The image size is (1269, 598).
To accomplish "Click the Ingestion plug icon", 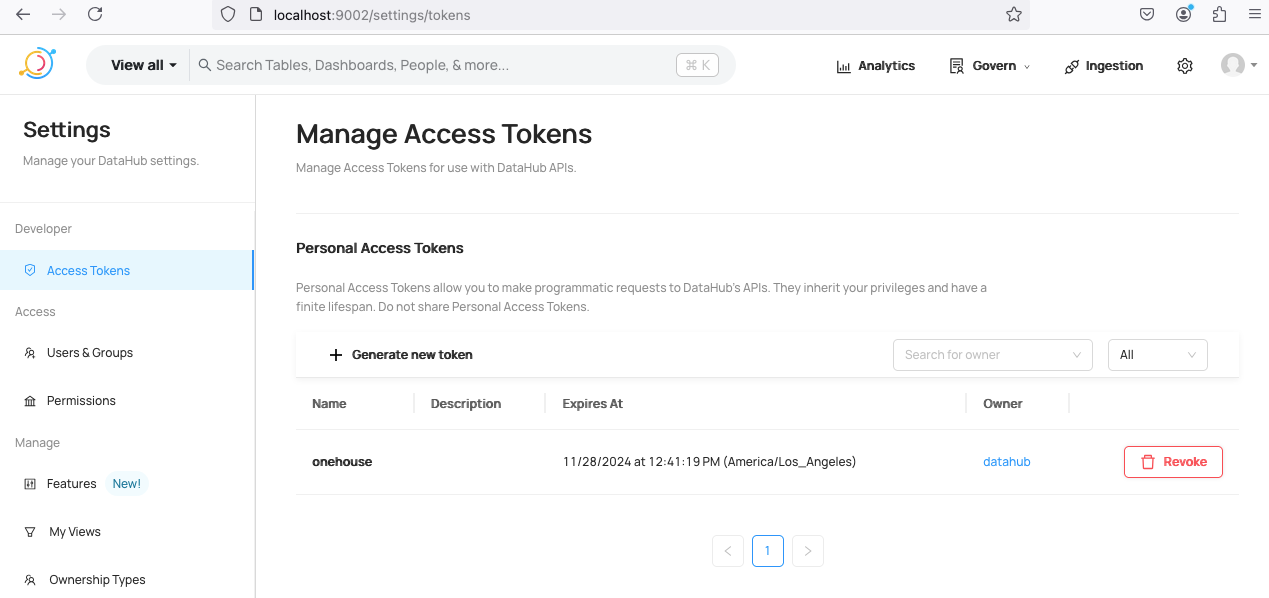I will tap(1072, 66).
